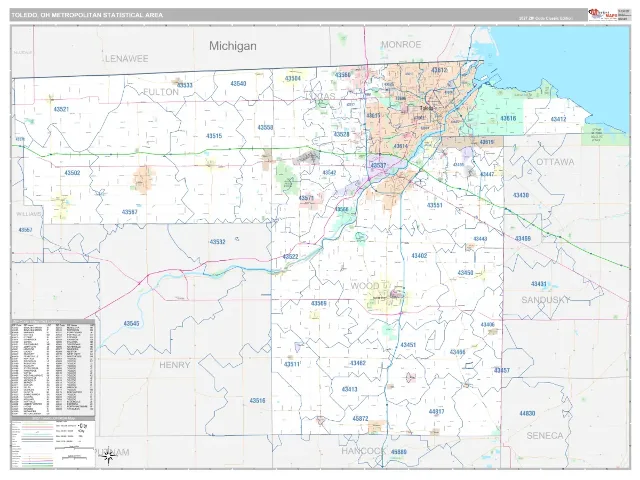The height and width of the screenshot is (480, 640).
Task: Click the map legend line samples box
Action: click(53, 442)
